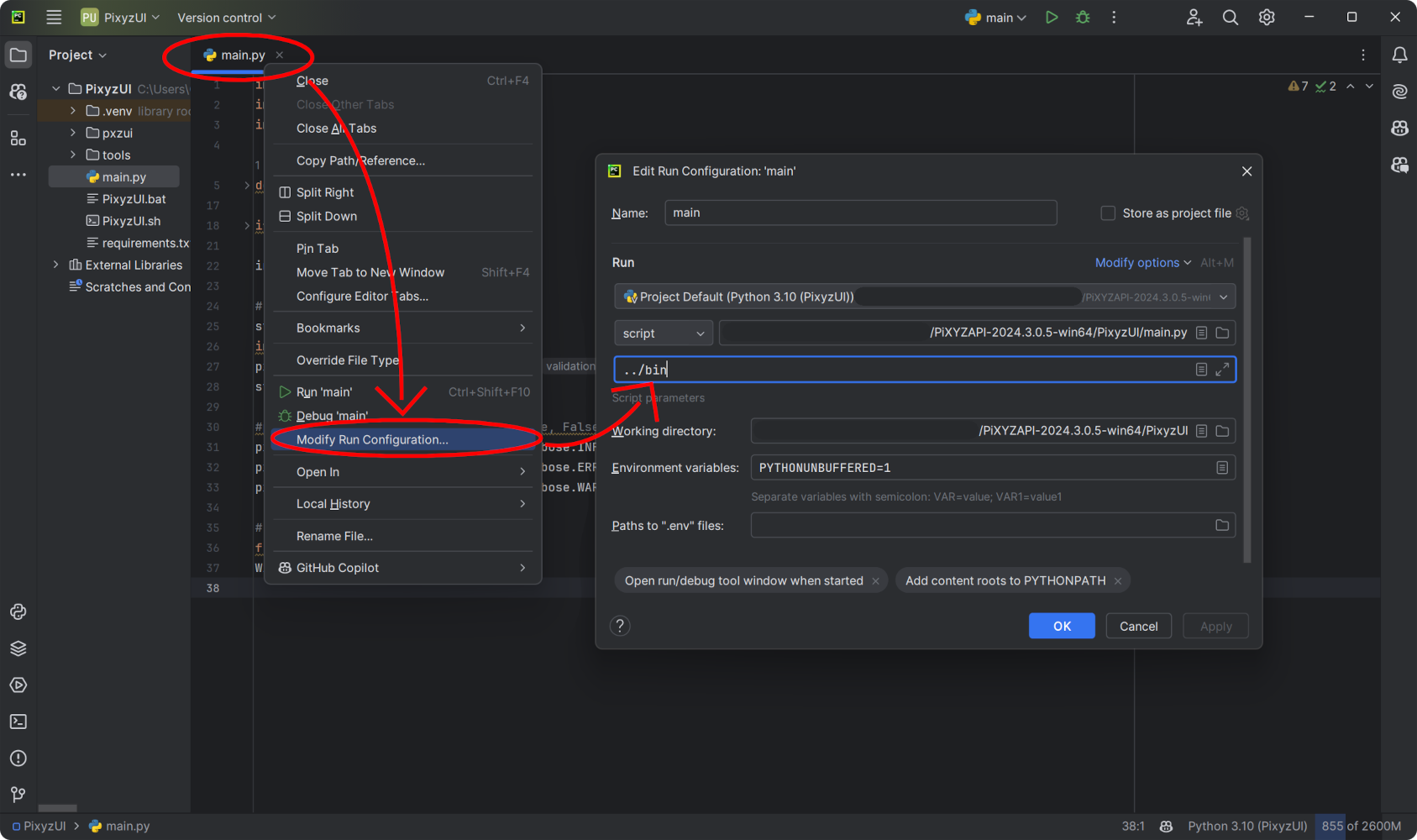
Task: Open the Terminal tool window
Action: [x=18, y=721]
